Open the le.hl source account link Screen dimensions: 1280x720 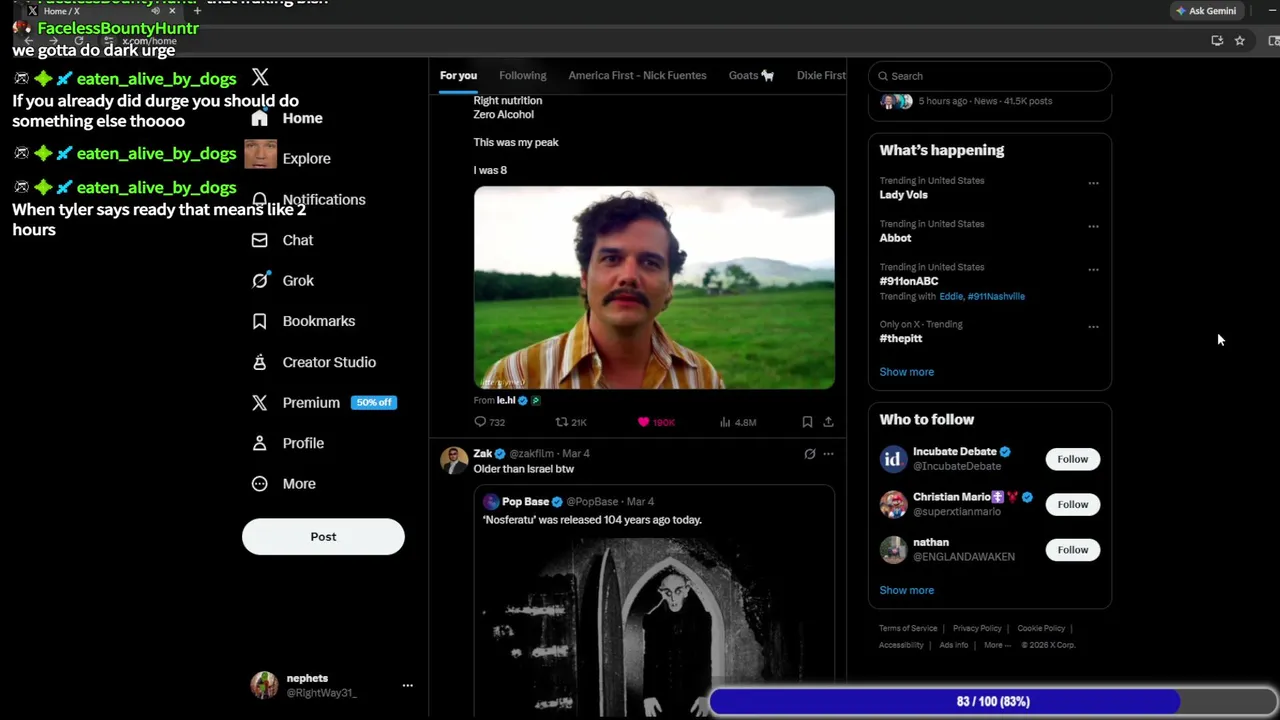coord(505,400)
